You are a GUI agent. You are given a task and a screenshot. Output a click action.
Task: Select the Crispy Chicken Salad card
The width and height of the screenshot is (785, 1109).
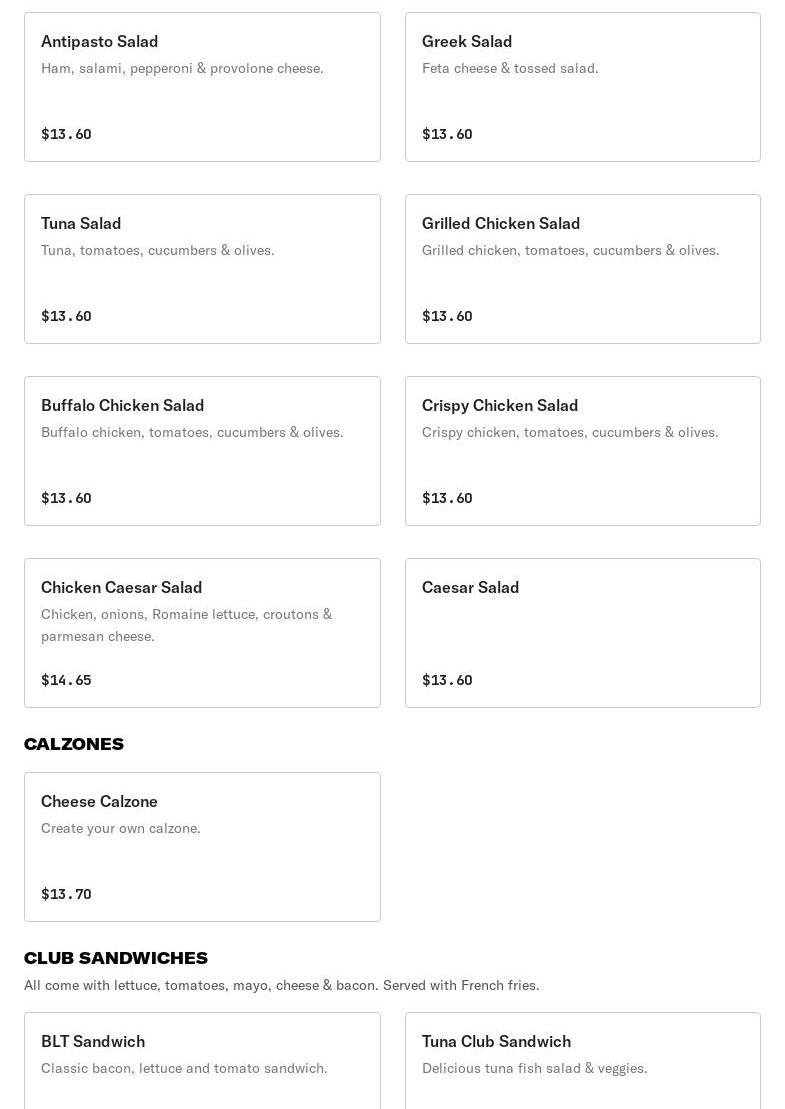pos(582,451)
